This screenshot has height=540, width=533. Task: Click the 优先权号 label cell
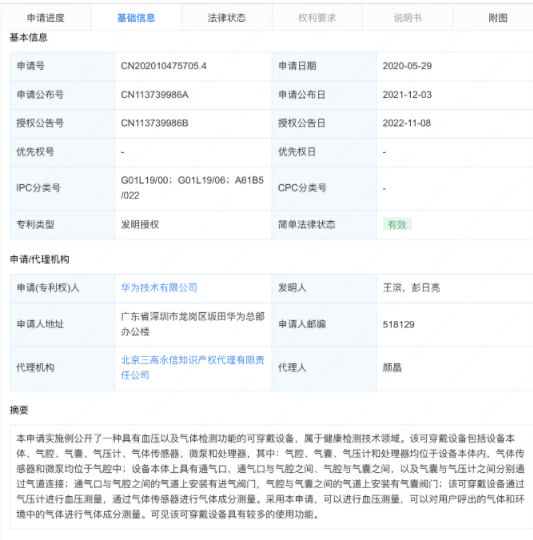[x=62, y=152]
